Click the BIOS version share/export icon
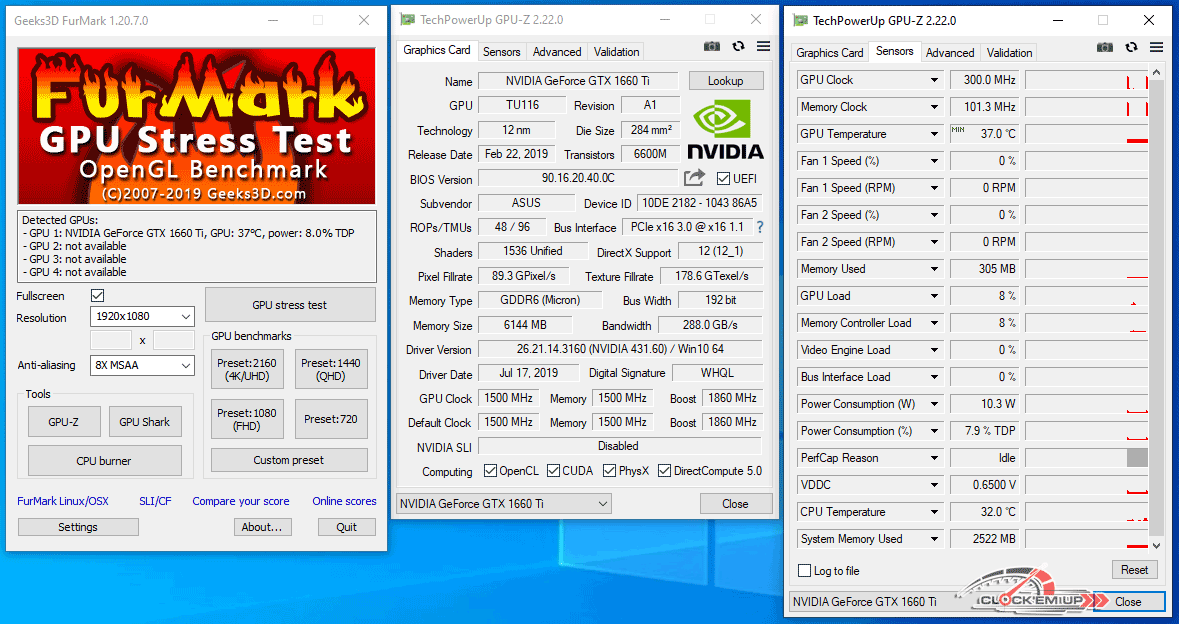The width and height of the screenshot is (1179, 624). (694, 178)
